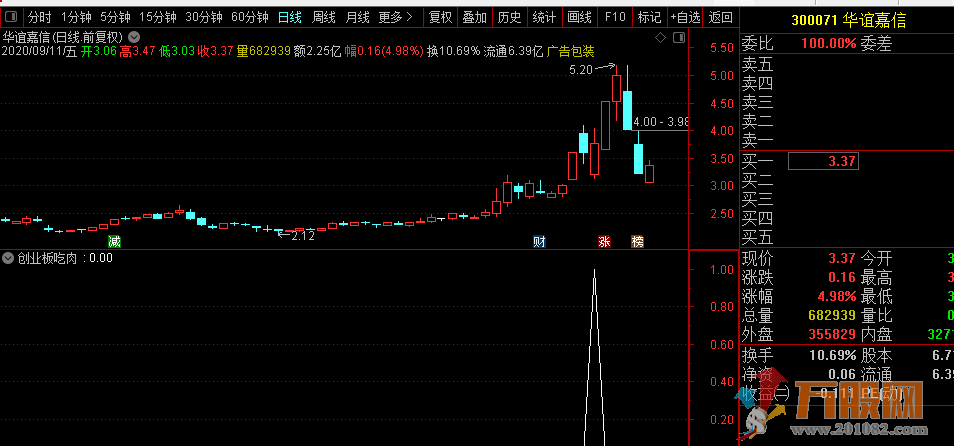Click the diamond icon above the price axis
This screenshot has height=446, width=954.
point(661,38)
